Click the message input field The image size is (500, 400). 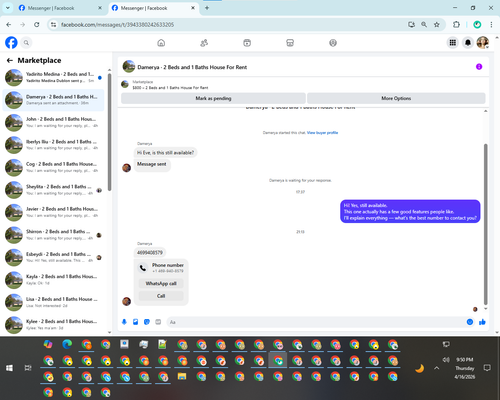click(x=317, y=322)
